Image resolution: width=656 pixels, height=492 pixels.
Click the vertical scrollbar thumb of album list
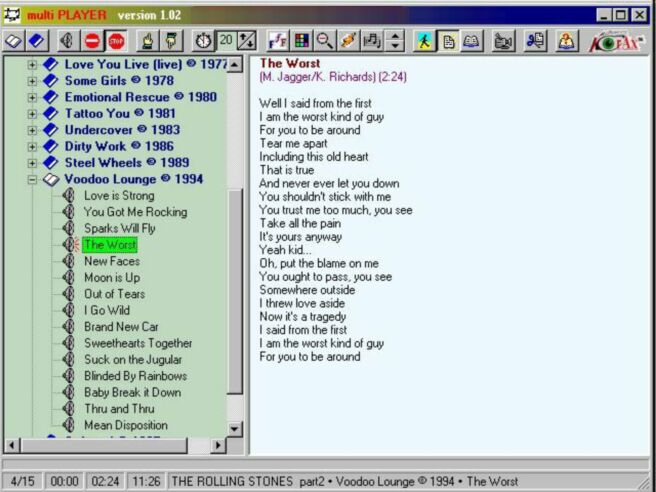click(x=236, y=292)
